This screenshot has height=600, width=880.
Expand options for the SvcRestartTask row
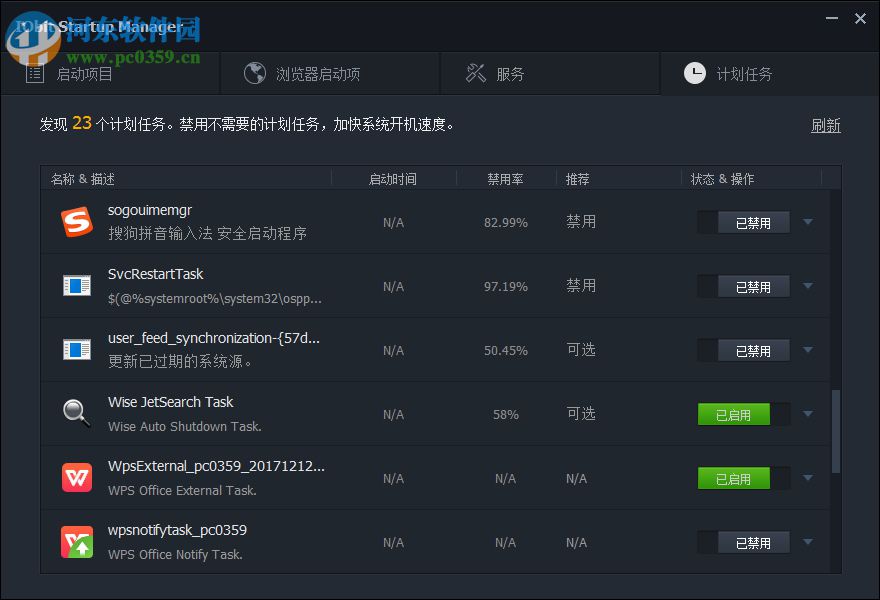[807, 286]
